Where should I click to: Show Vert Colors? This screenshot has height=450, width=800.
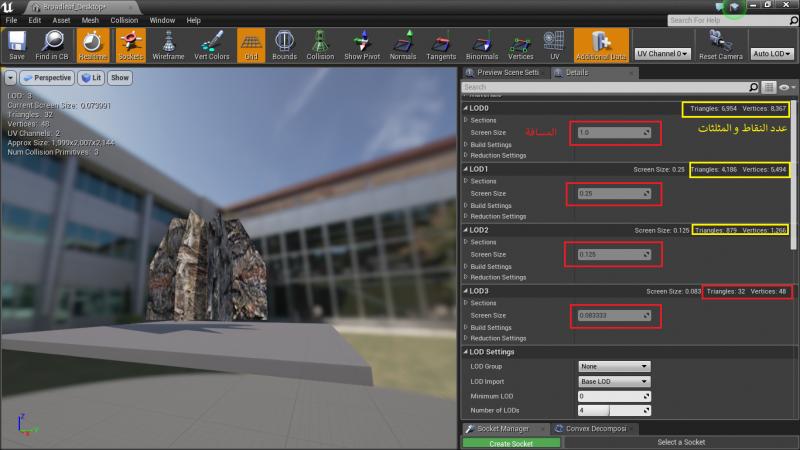pos(212,45)
